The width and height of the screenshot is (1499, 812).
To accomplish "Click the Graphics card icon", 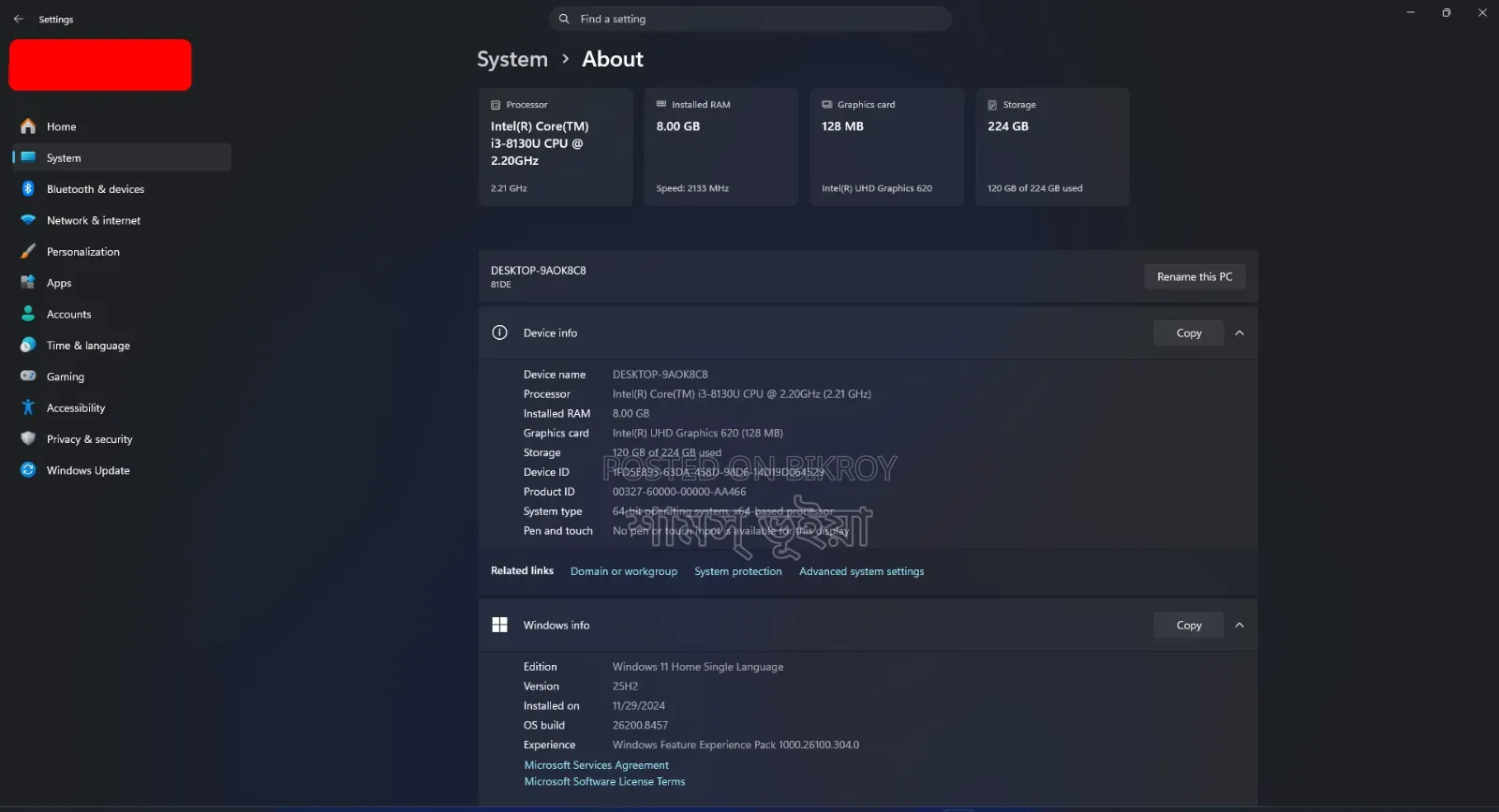I will [x=827, y=104].
